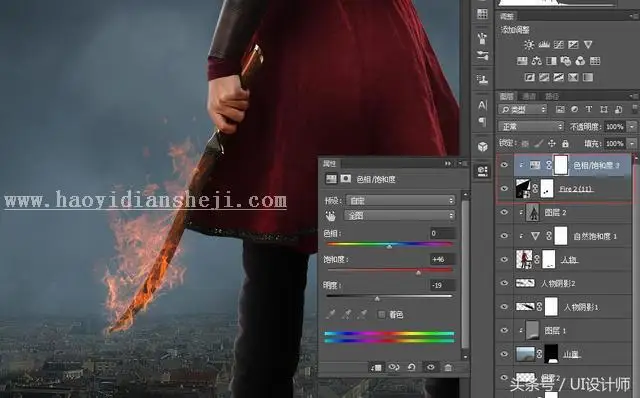This screenshot has height=398, width=640.
Task: Open the fill slider dropdown arrow
Action: point(632,143)
